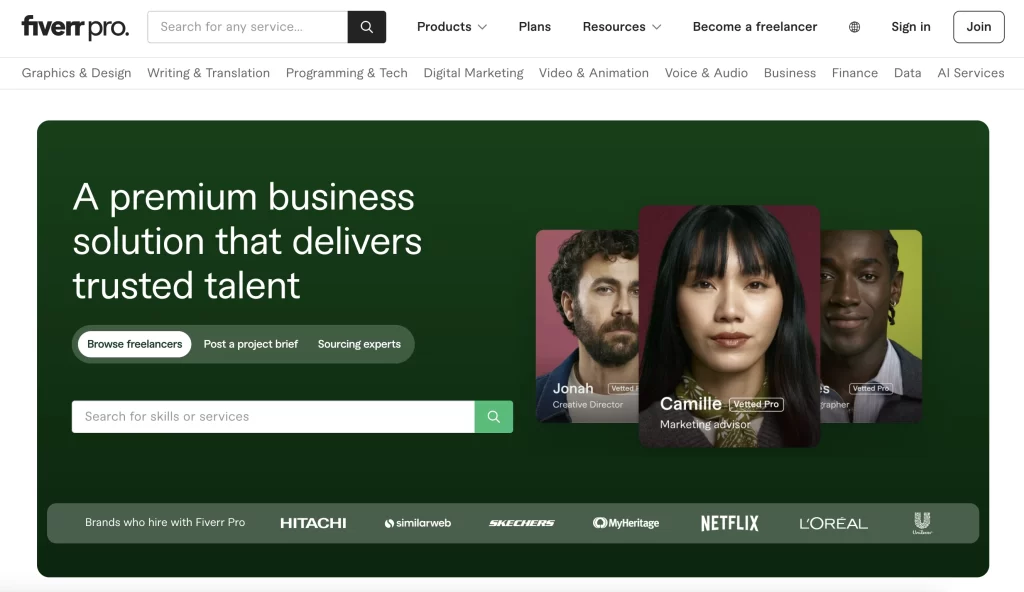
Task: Click the header search magnifier button
Action: pos(367,27)
